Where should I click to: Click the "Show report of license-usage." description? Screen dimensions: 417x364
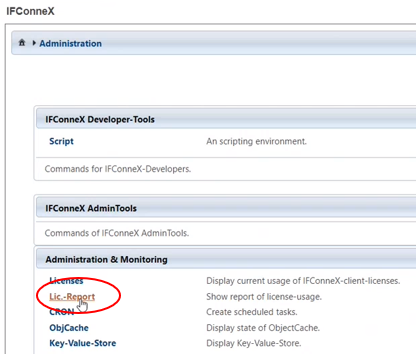264,296
